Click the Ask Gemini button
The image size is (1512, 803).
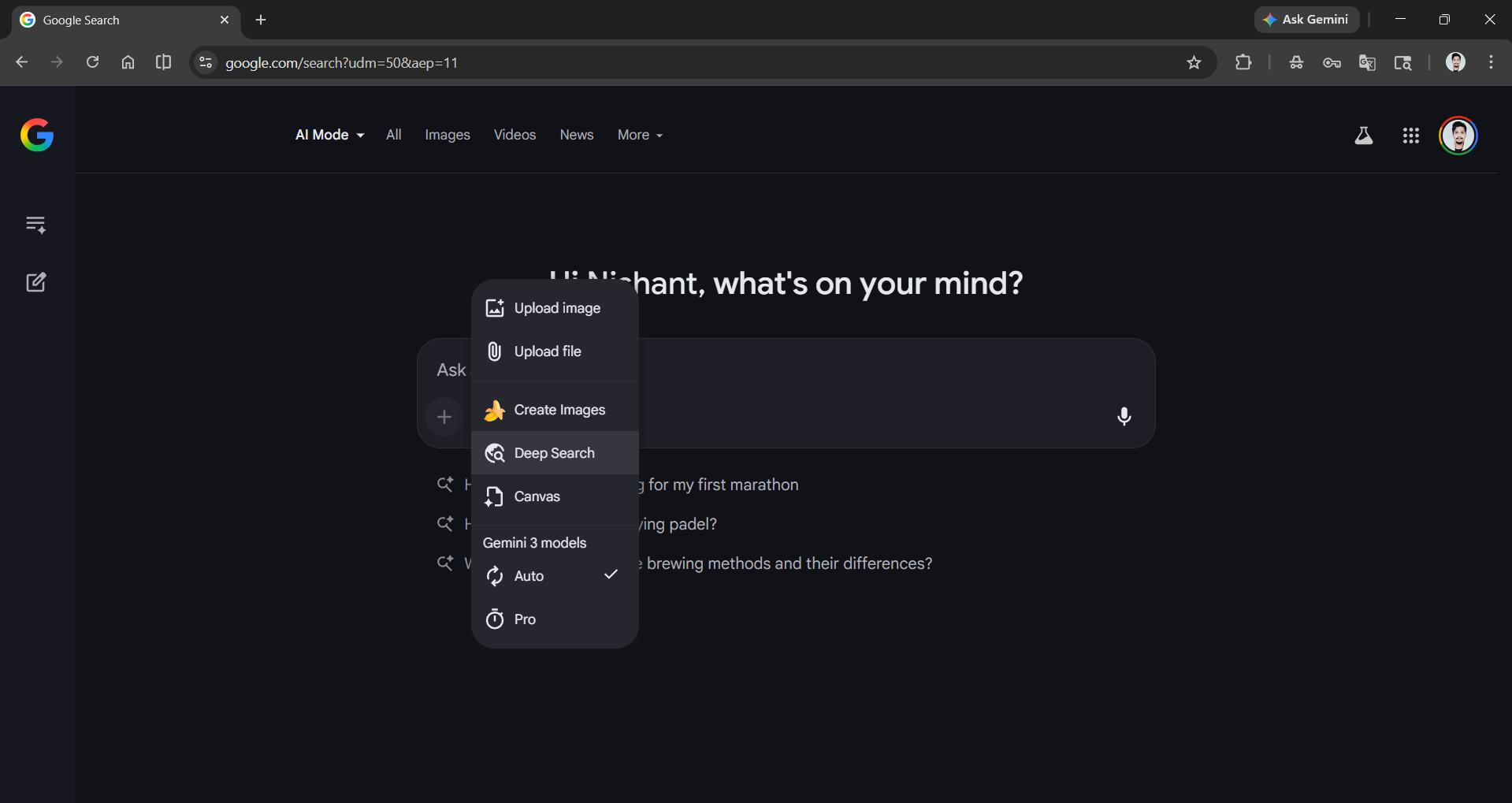click(x=1306, y=19)
